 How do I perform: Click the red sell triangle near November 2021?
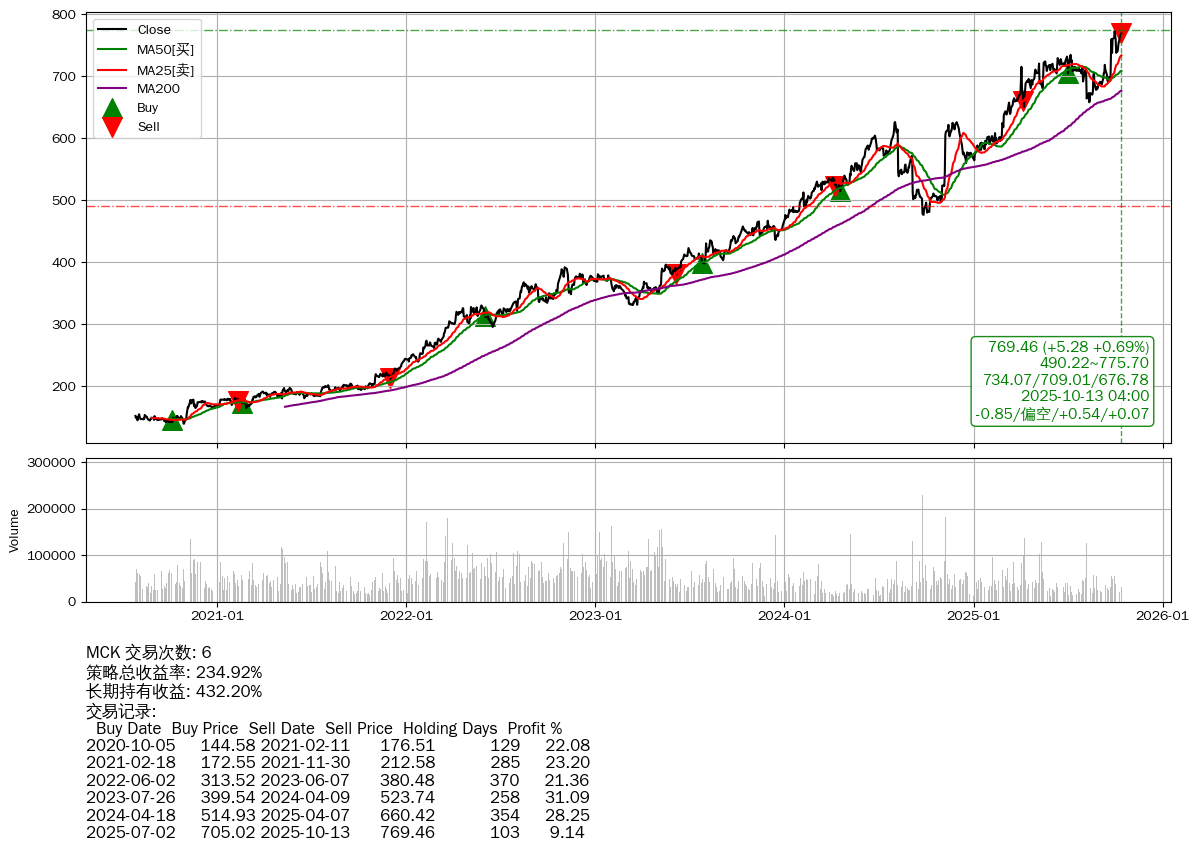[390, 378]
